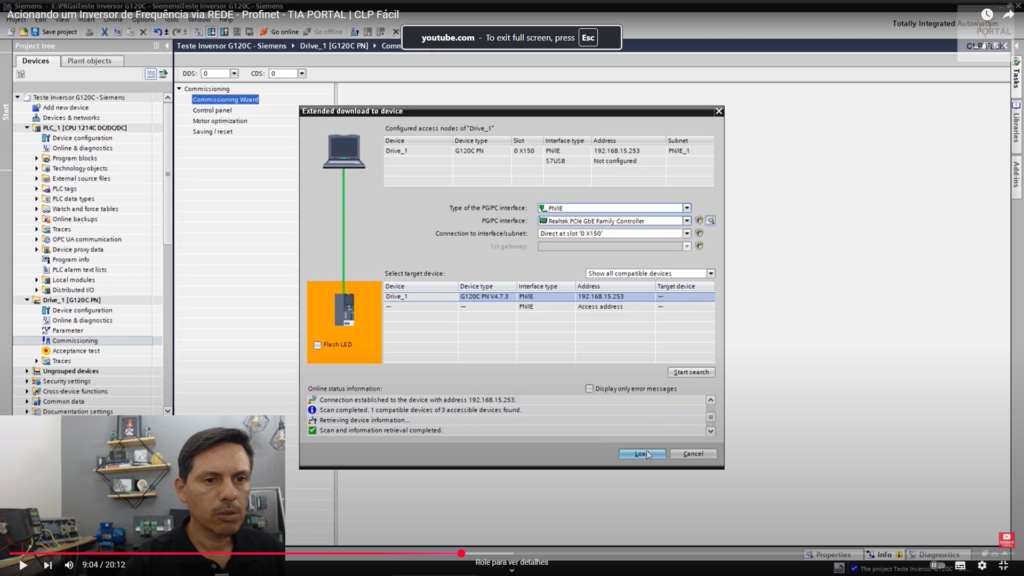Viewport: 1024px width, 576px height.
Task: Click the online status scroll-up arrow
Action: tap(711, 400)
